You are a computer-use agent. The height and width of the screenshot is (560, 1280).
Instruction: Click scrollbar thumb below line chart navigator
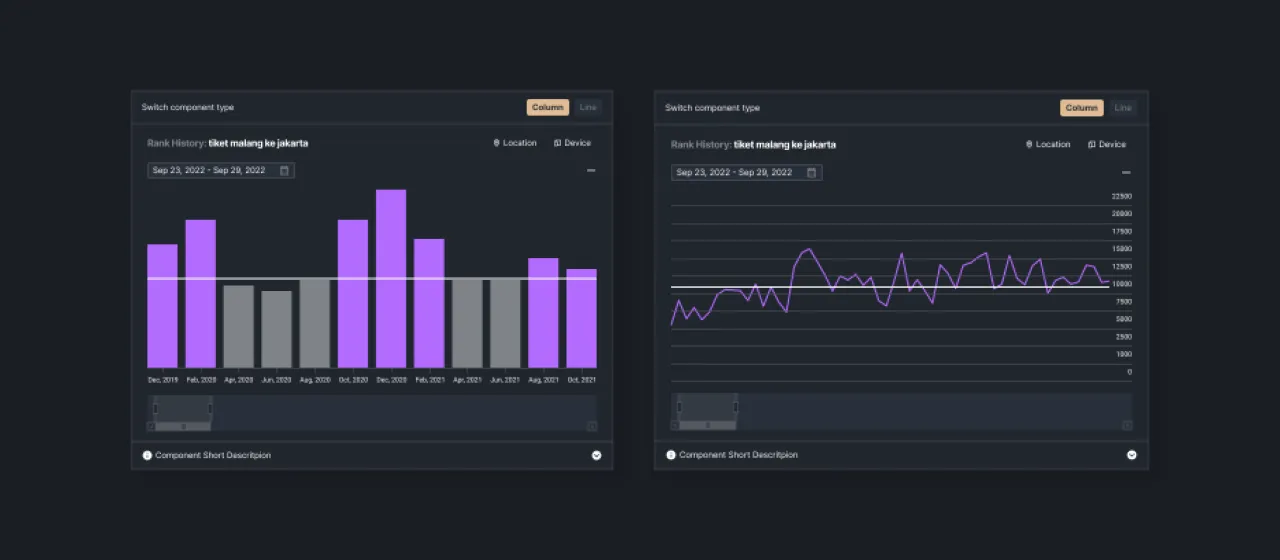point(707,426)
